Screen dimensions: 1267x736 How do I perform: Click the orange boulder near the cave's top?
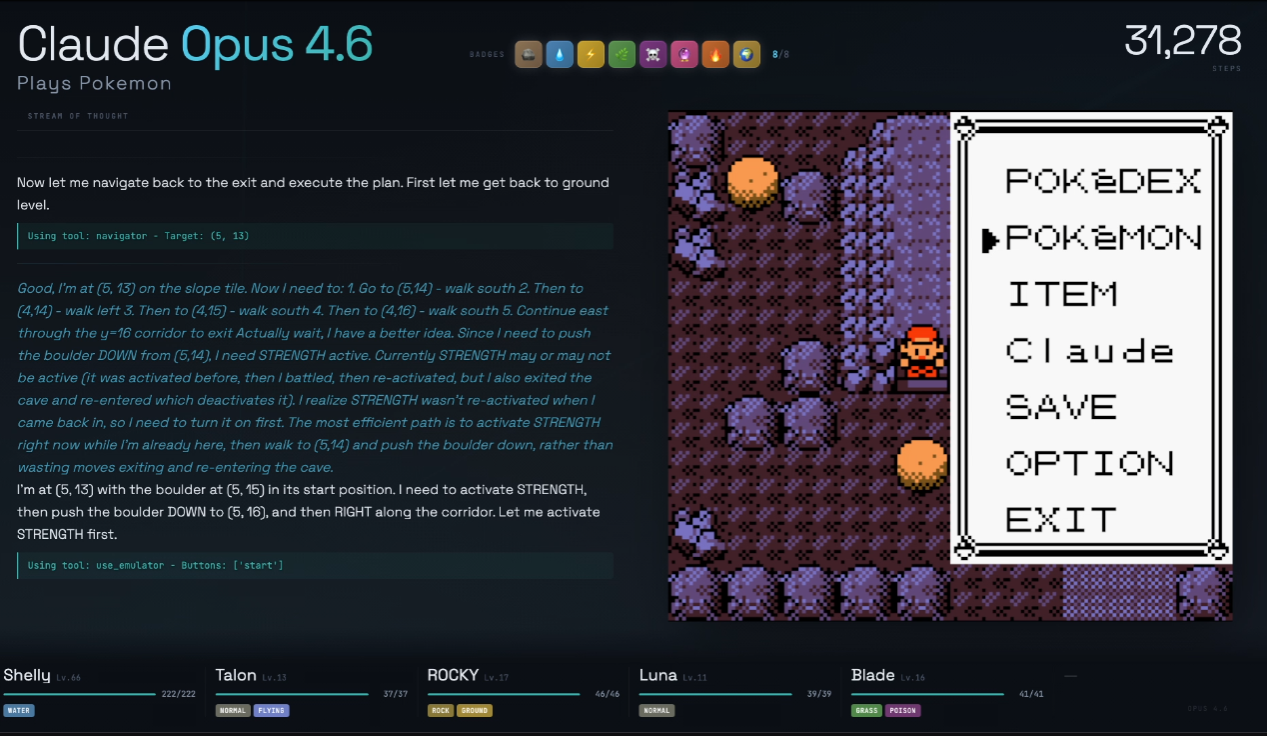[752, 182]
